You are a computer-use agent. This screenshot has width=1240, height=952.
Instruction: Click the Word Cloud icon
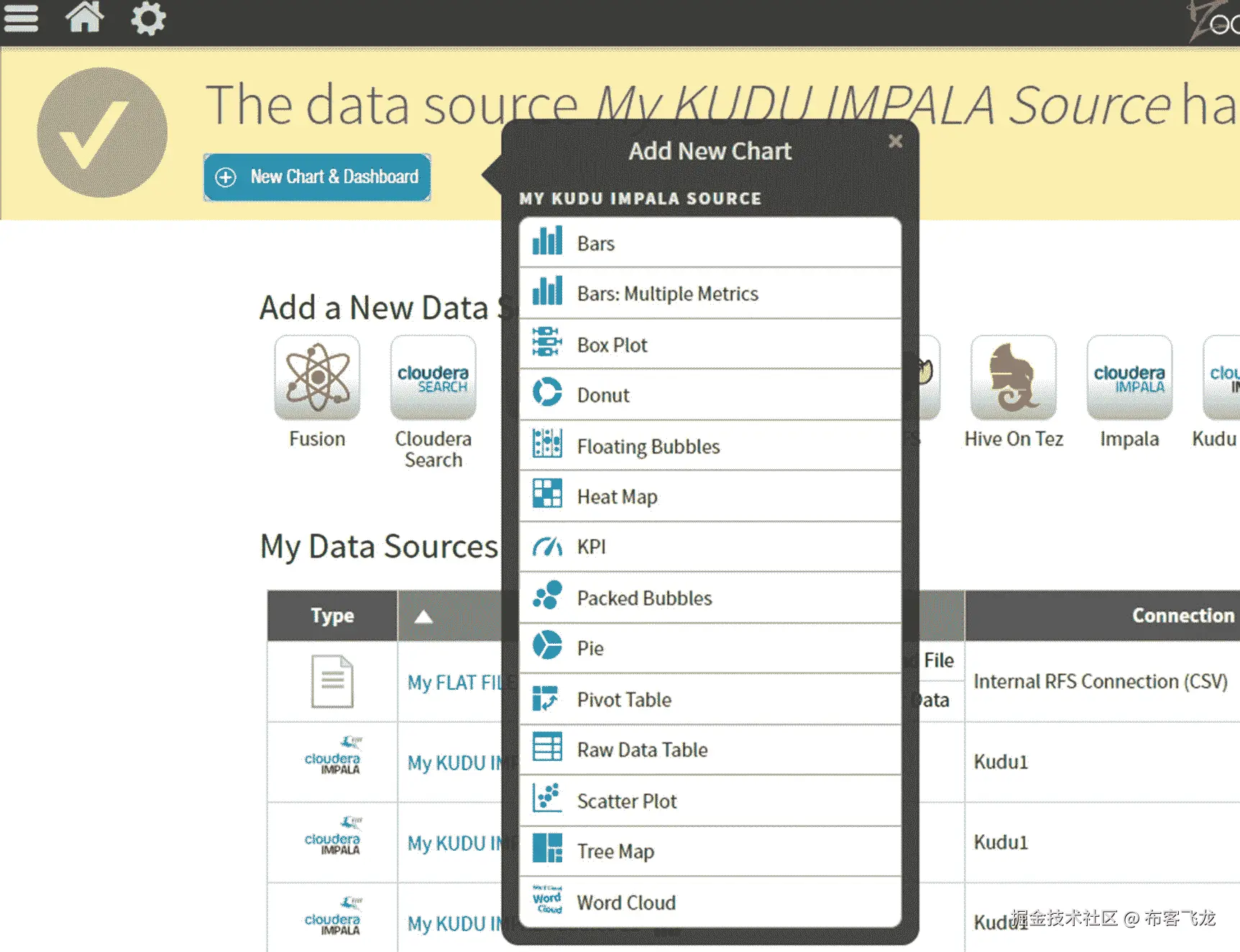[x=547, y=899]
